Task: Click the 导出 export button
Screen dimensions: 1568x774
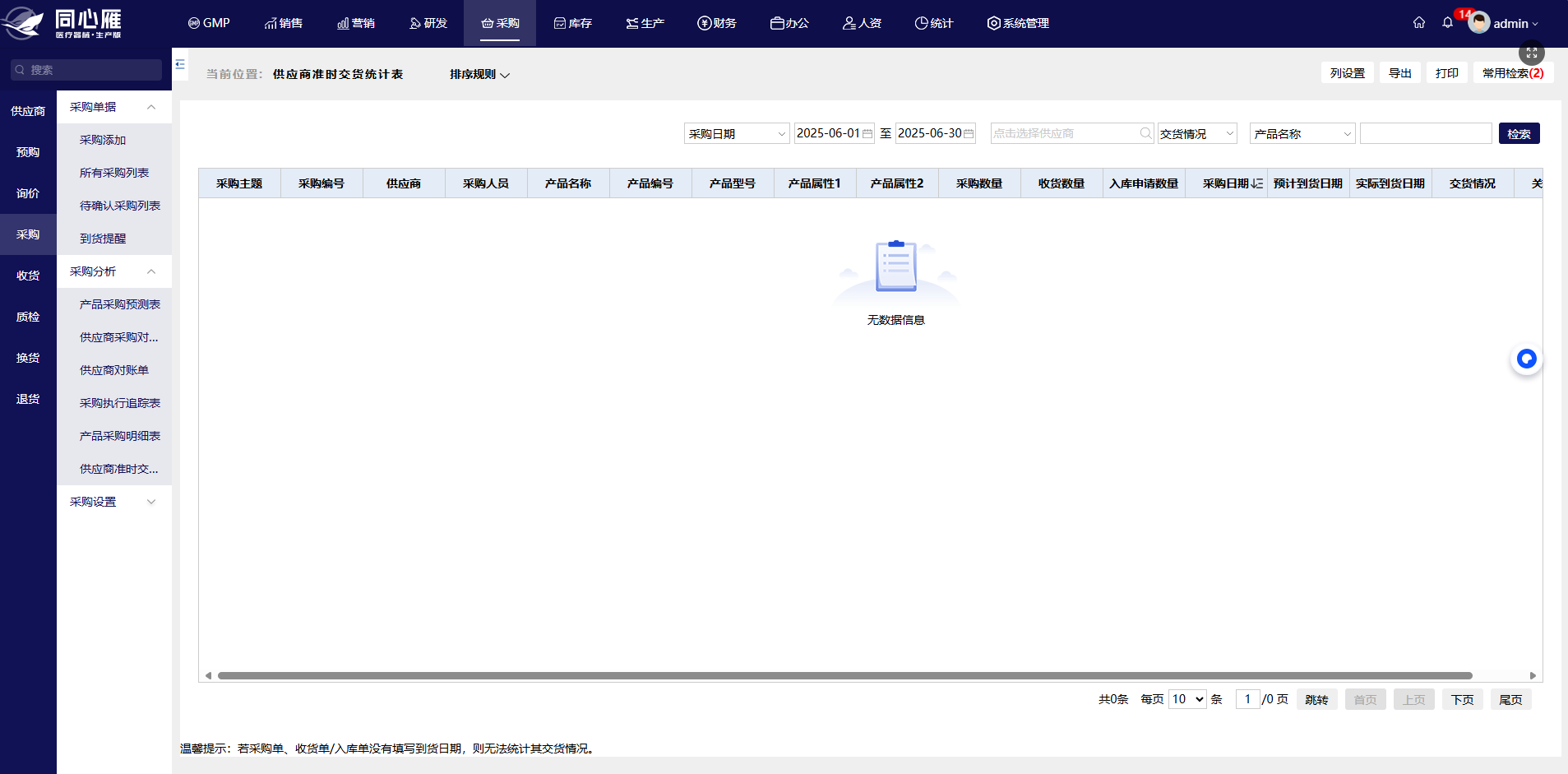Action: pyautogui.click(x=1399, y=72)
